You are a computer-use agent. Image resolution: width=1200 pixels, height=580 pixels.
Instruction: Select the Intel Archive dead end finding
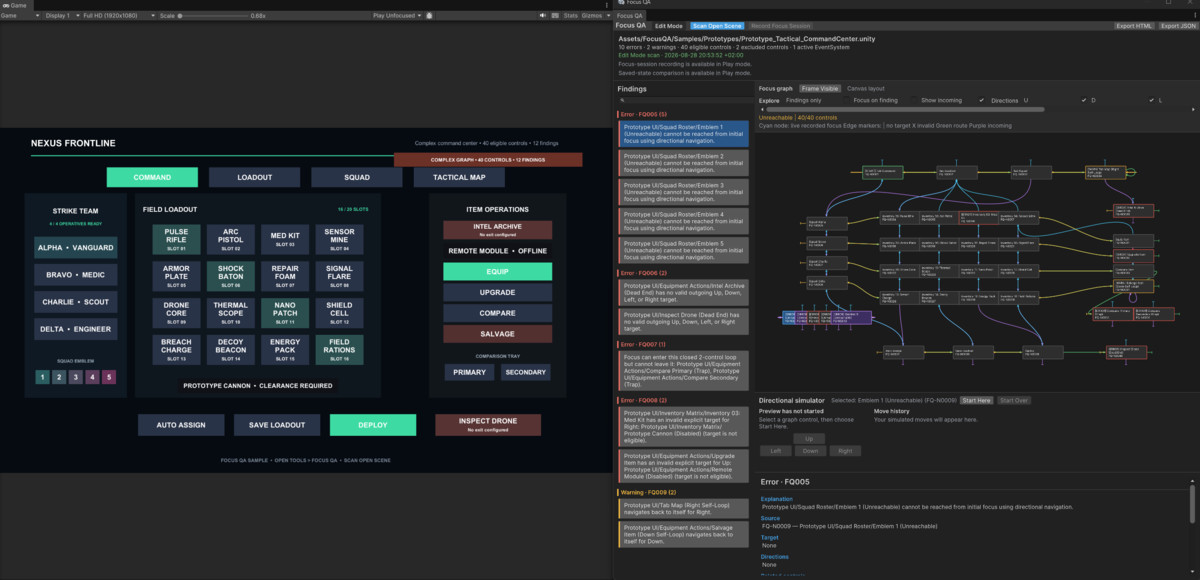tap(683, 294)
